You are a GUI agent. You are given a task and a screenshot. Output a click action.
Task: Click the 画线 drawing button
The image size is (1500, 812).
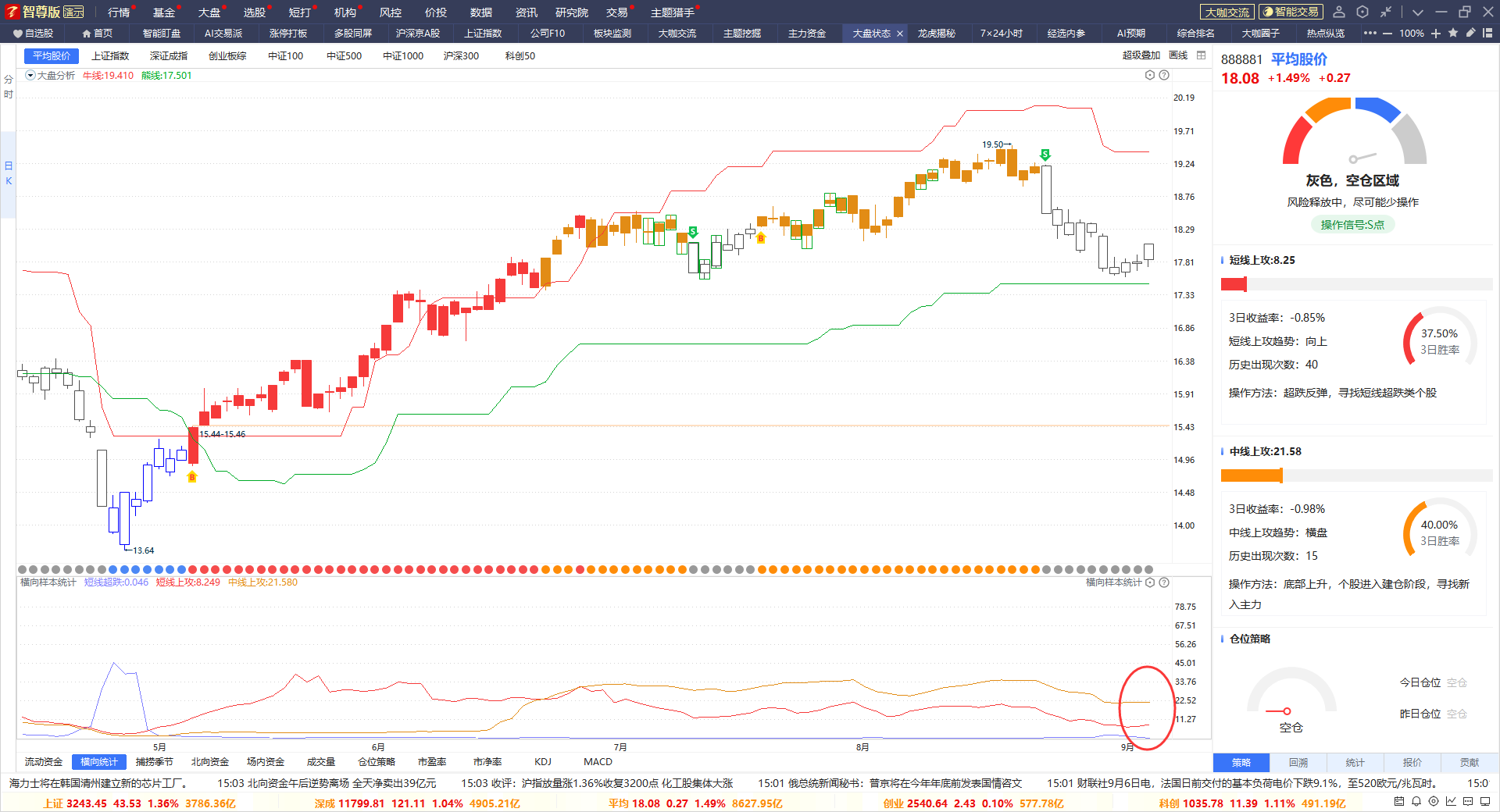pyautogui.click(x=1178, y=55)
